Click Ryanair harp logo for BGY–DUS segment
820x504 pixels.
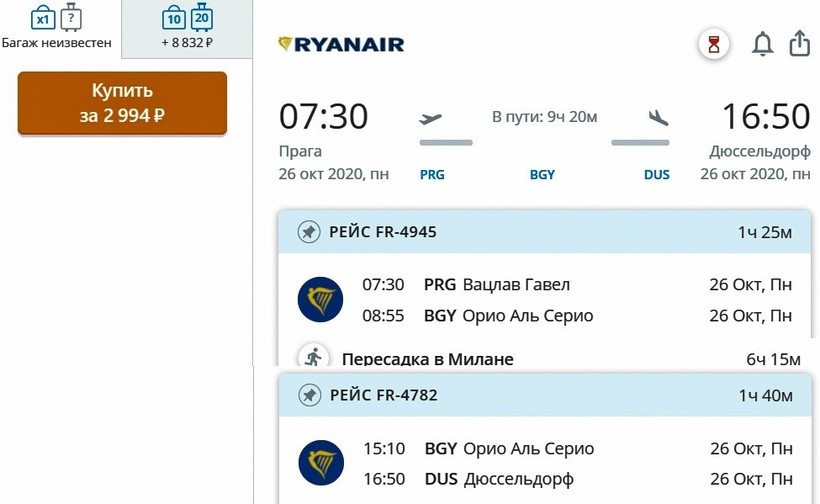320,463
